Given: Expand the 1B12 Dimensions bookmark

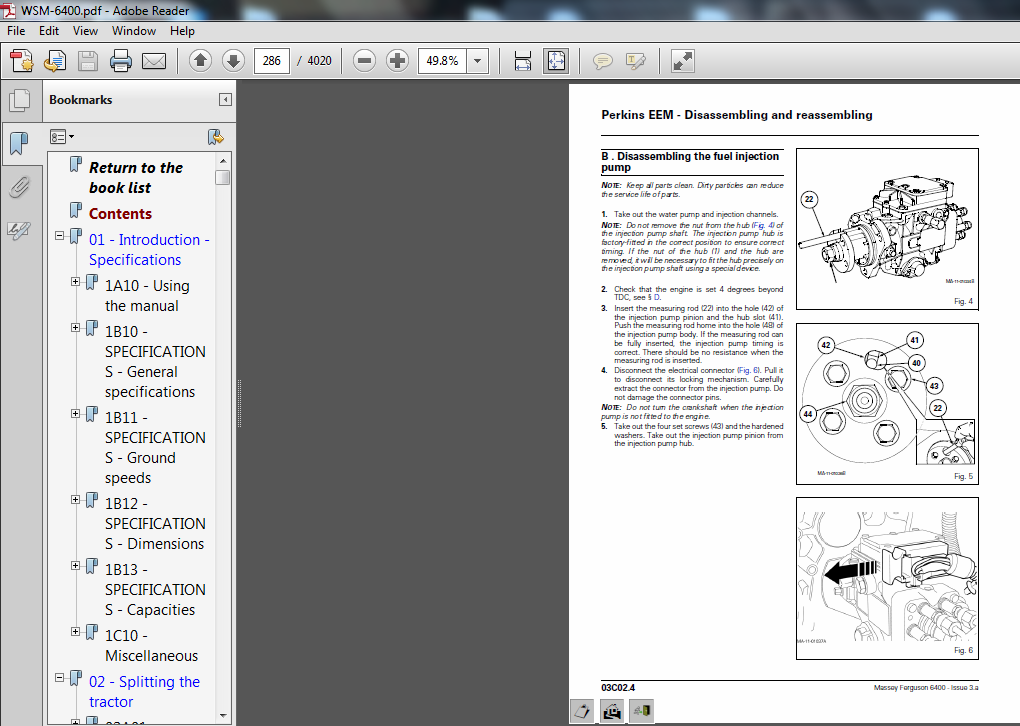Looking at the screenshot, I should (75, 500).
